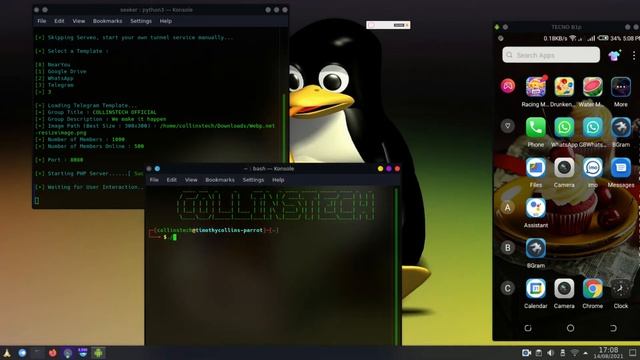Image resolution: width=640 pixels, height=360 pixels.
Task: Click the bash Konsole vertical scrollbar
Action: 396,266
